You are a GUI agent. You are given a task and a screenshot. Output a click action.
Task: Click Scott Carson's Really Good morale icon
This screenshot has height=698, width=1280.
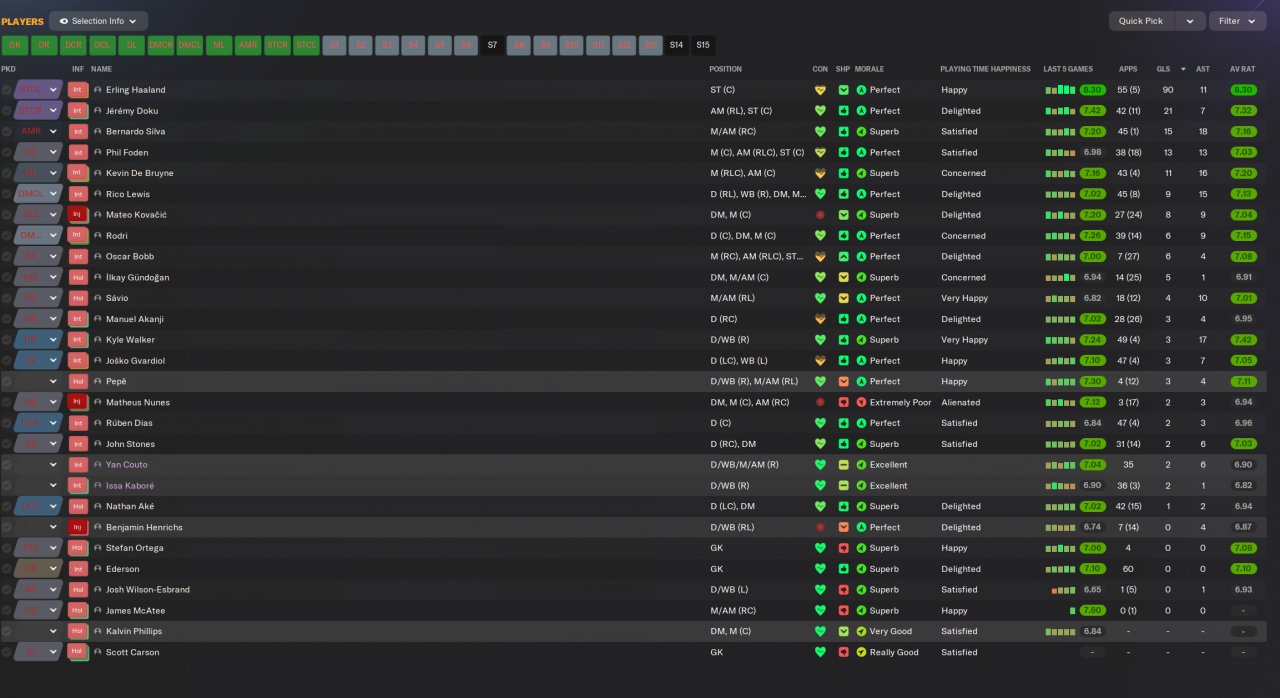tap(861, 652)
